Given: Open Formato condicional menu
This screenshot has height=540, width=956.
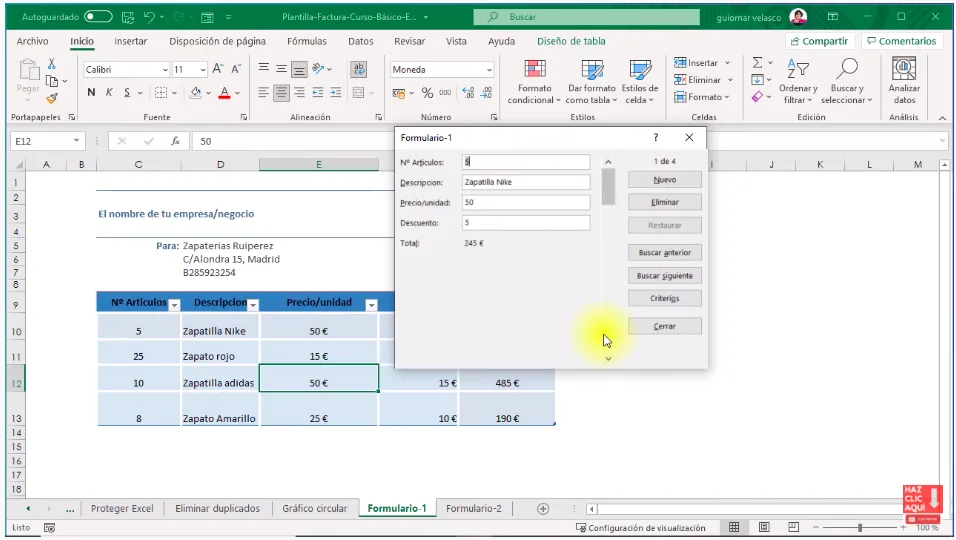Looking at the screenshot, I should [534, 82].
